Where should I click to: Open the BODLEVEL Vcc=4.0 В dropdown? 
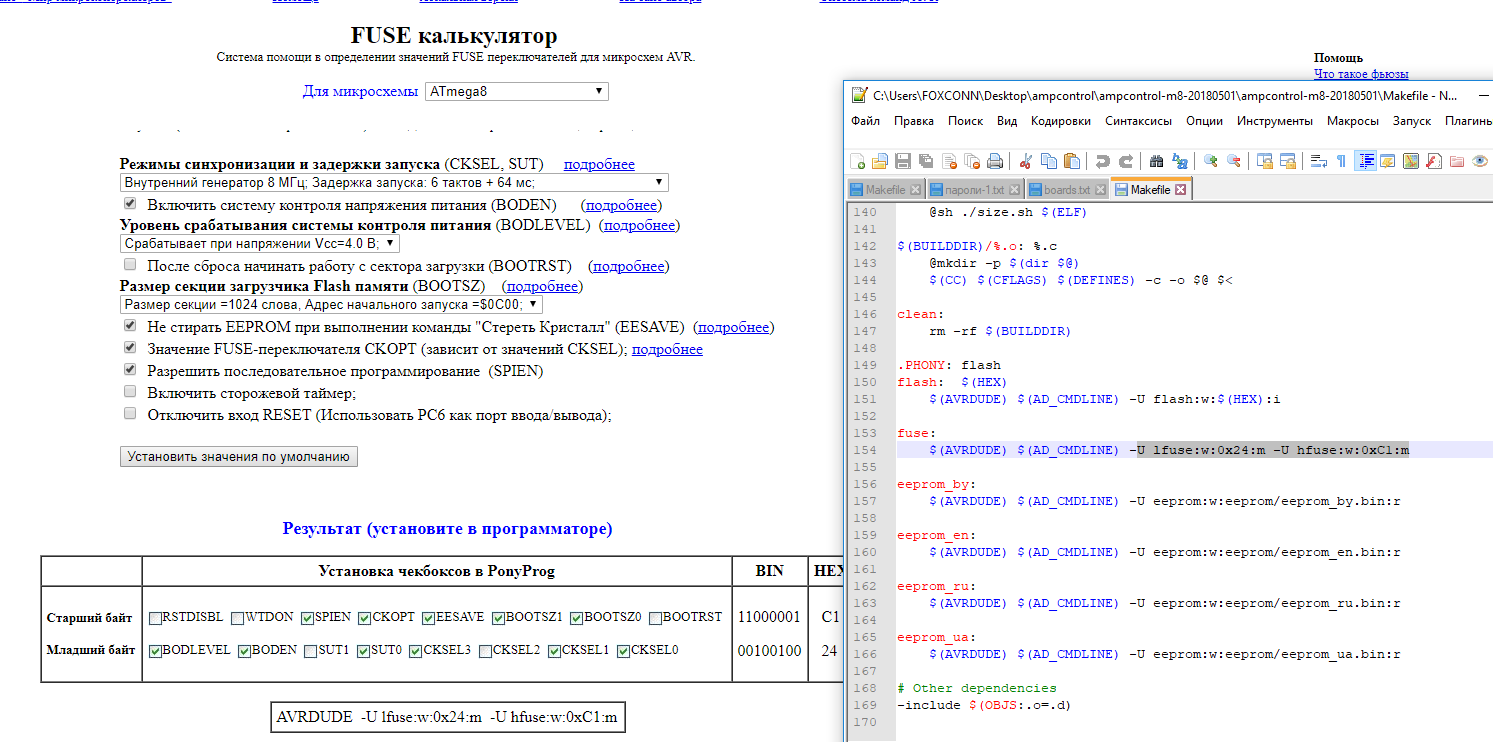260,243
